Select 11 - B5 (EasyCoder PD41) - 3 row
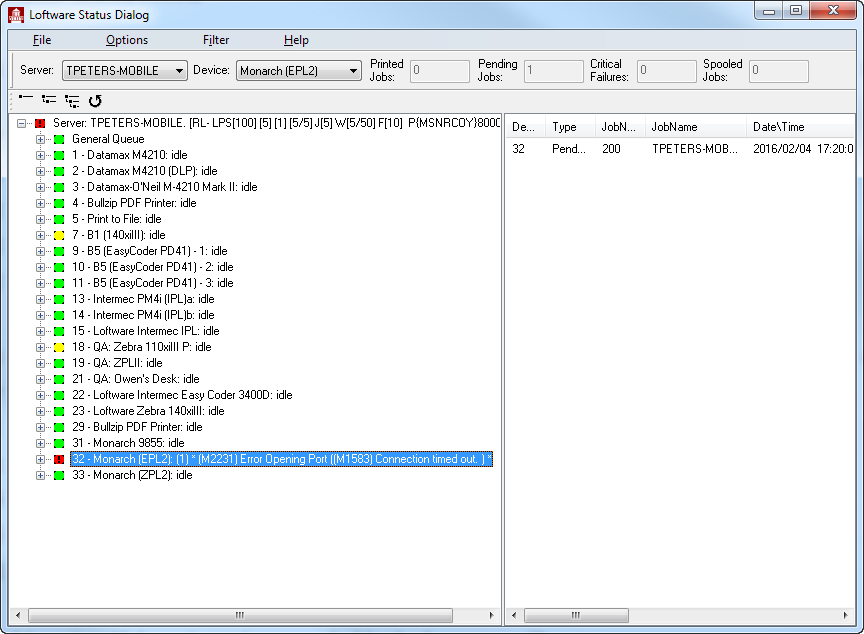The image size is (864, 634). tap(153, 283)
